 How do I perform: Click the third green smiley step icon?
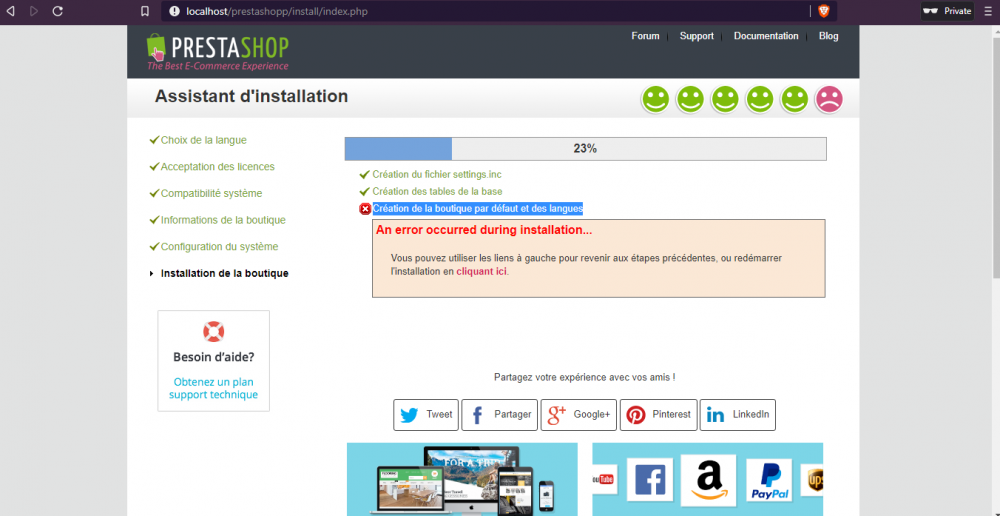point(724,99)
